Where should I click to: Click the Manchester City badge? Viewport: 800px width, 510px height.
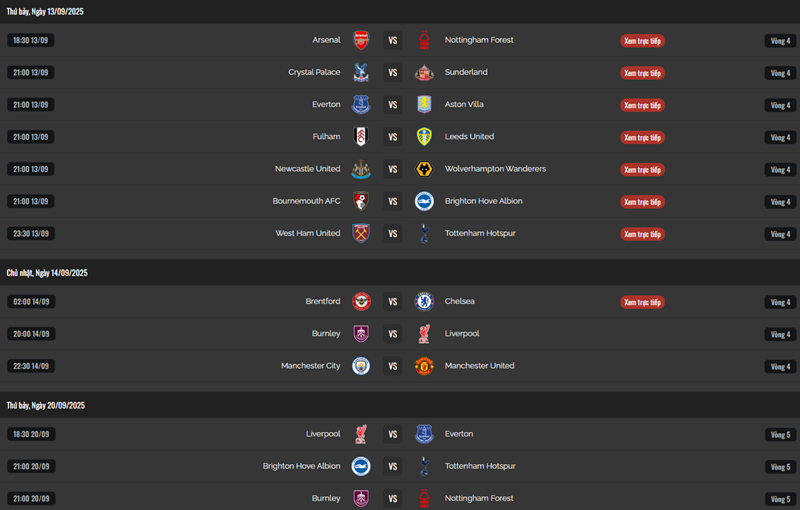pyautogui.click(x=361, y=366)
